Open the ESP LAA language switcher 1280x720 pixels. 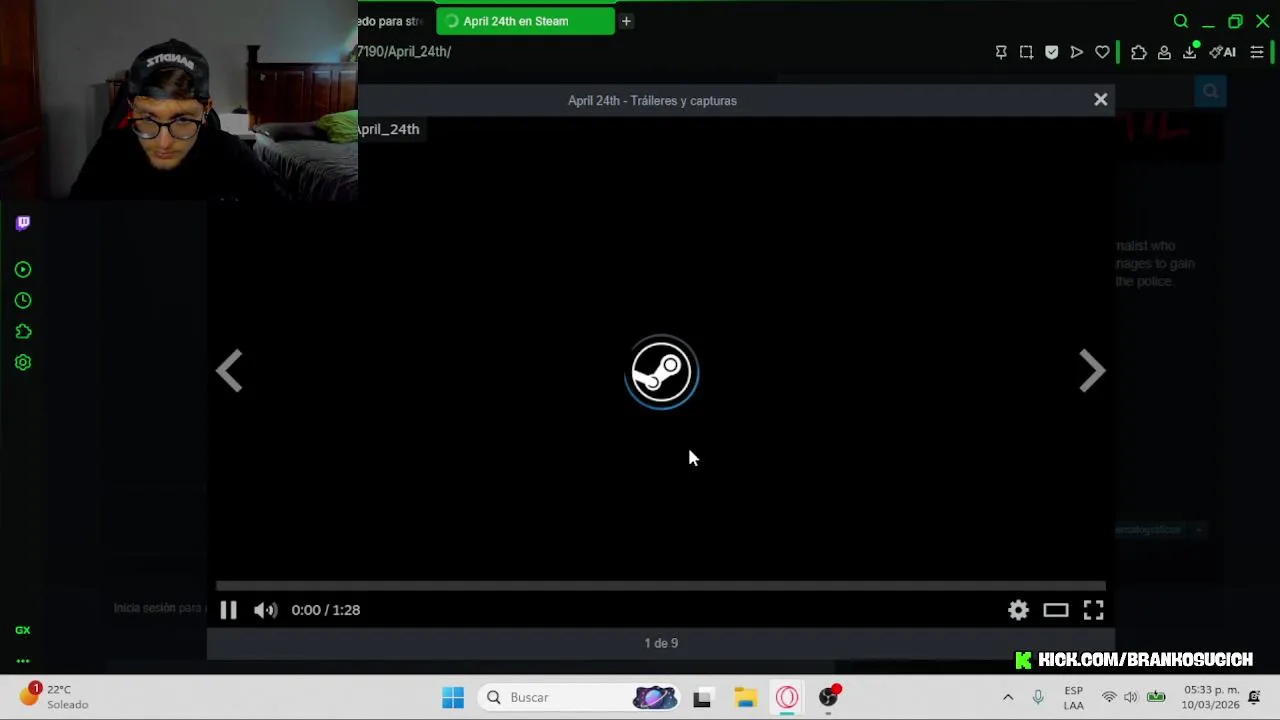click(x=1073, y=698)
